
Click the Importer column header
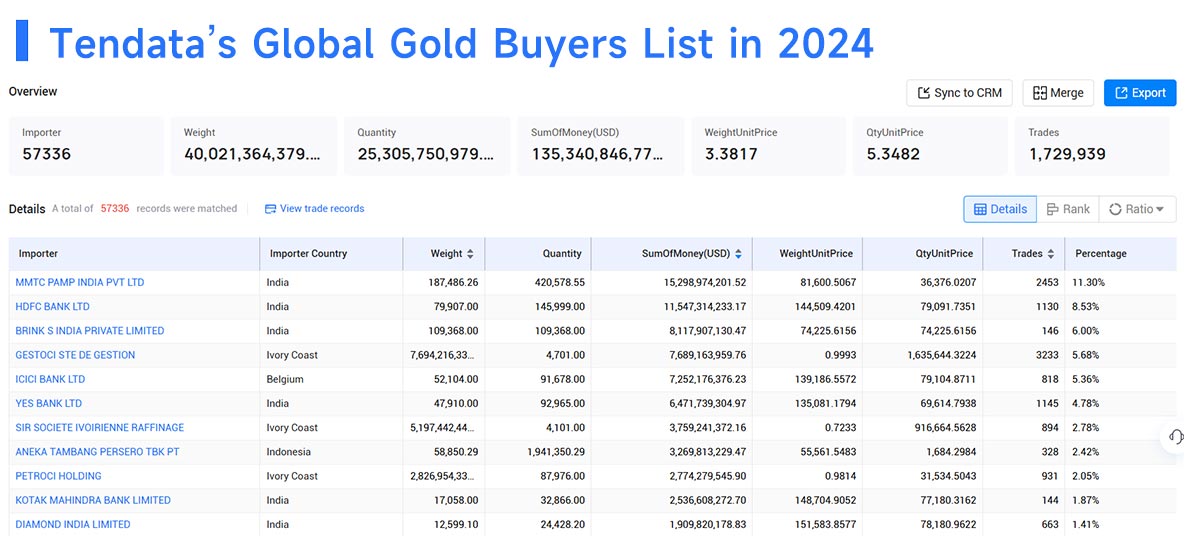[134, 254]
